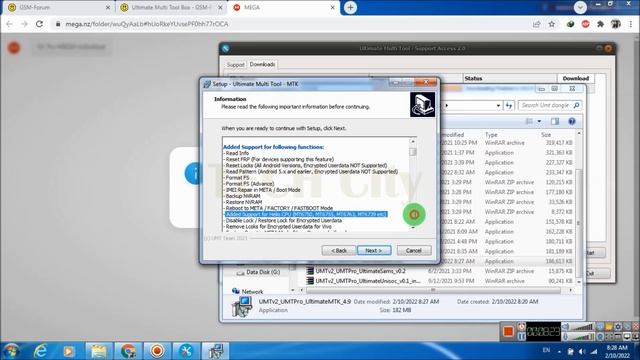Click the red extension icon in Chrome toolbar
Image resolution: width=640 pixels, height=360 pixels.
click(585, 24)
